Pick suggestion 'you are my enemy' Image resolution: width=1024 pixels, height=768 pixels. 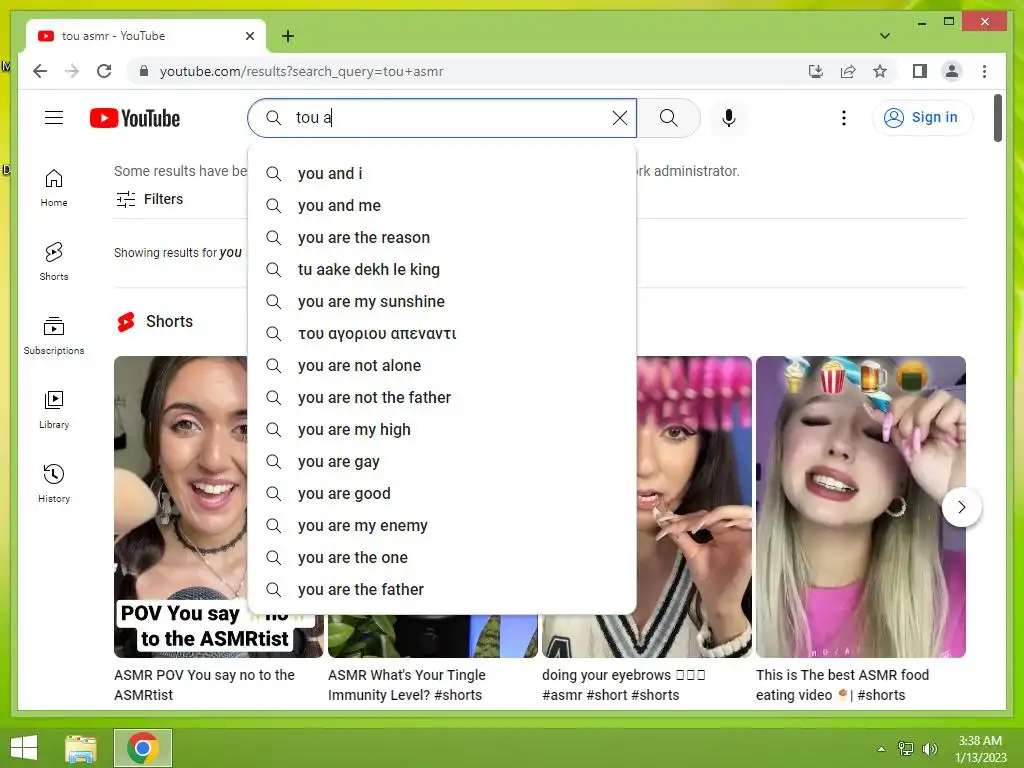[442, 526]
